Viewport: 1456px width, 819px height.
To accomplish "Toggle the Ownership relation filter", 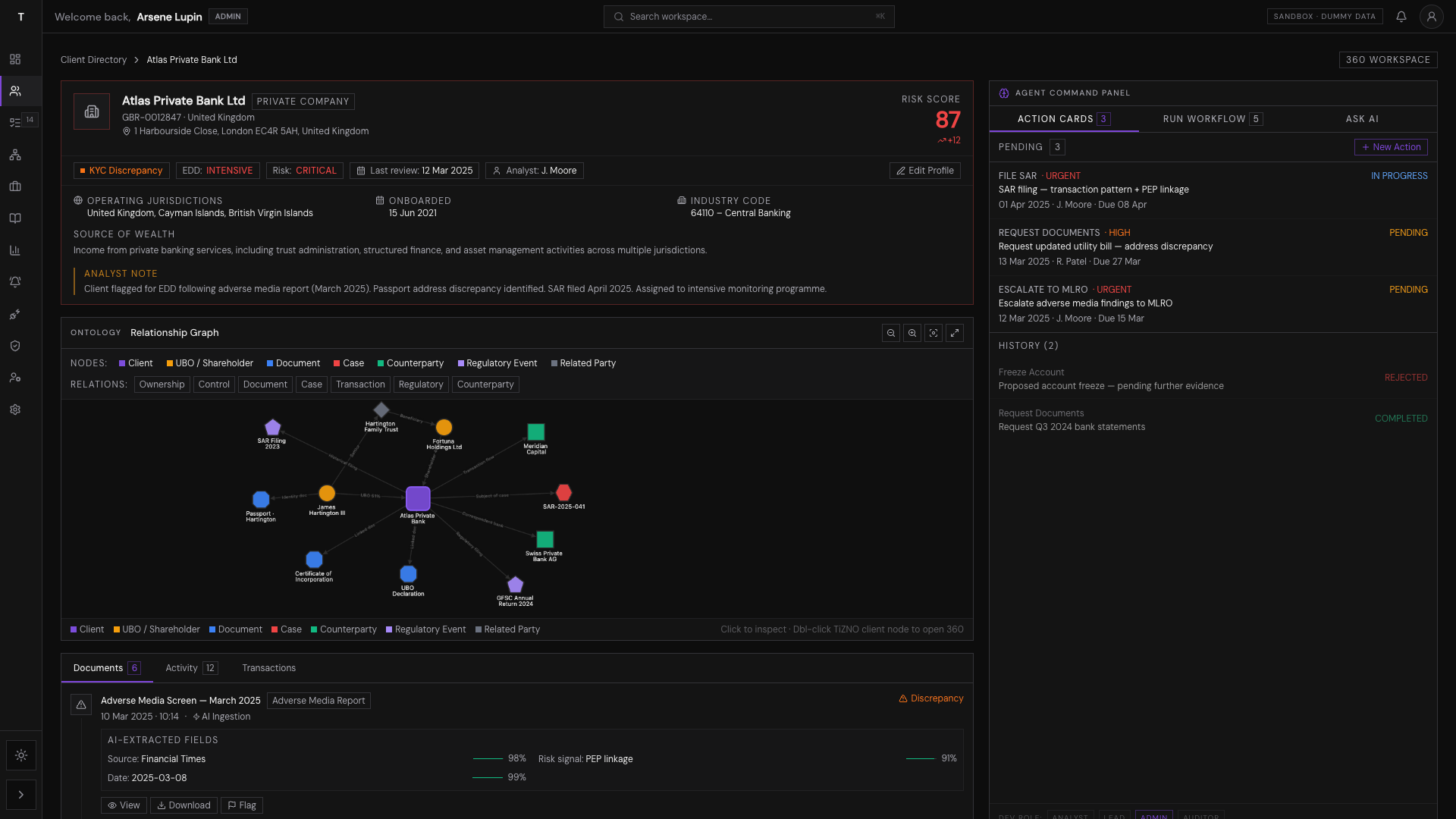I will click(162, 384).
